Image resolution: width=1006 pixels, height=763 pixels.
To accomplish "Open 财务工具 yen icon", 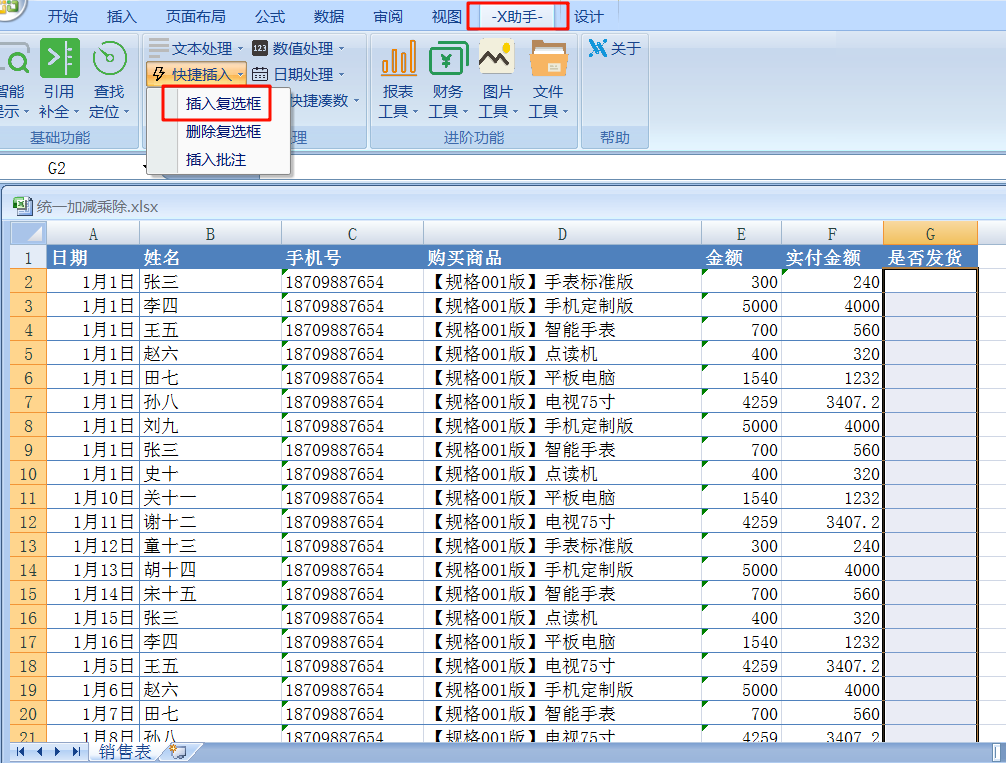I will tap(448, 58).
